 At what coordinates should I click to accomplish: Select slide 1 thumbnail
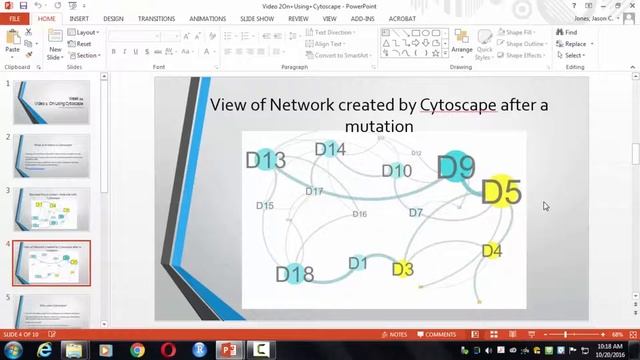point(51,102)
